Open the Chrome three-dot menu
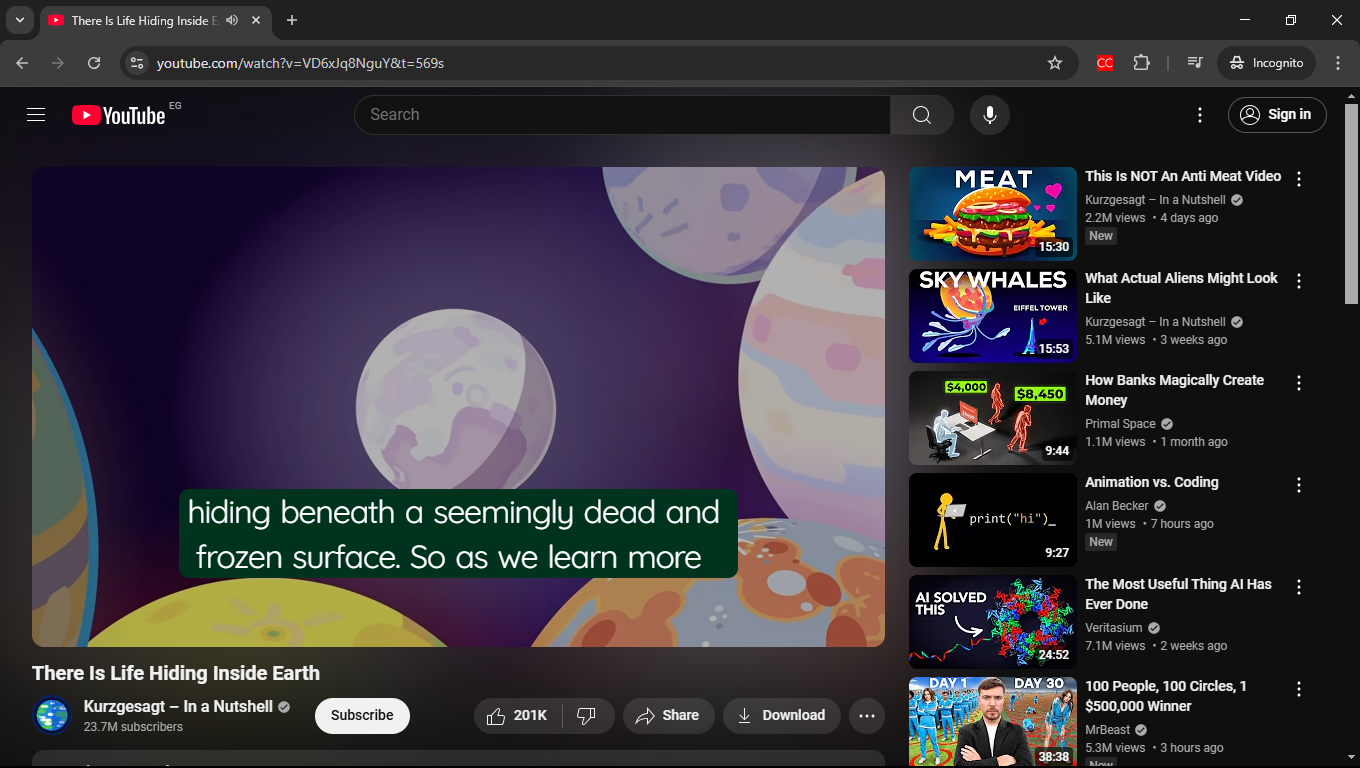The height and width of the screenshot is (768, 1360). tap(1338, 63)
